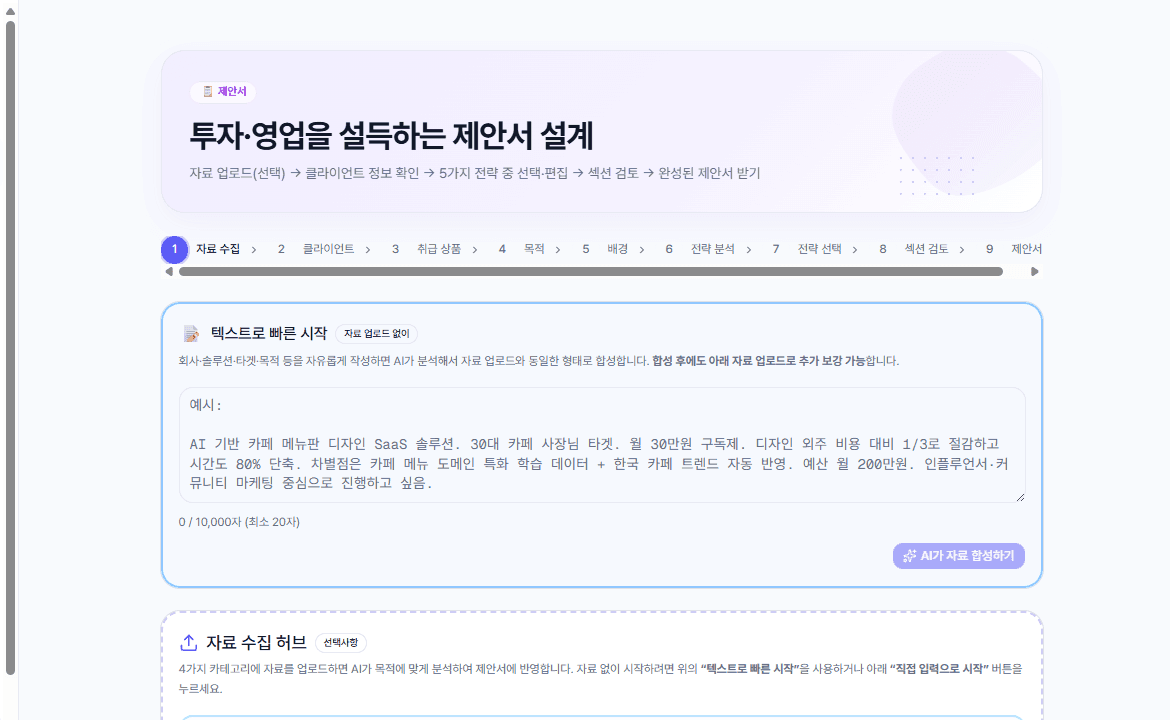Image resolution: width=1170 pixels, height=720 pixels.
Task: Click the chevron after 전략 선택
Action: pyautogui.click(x=855, y=250)
